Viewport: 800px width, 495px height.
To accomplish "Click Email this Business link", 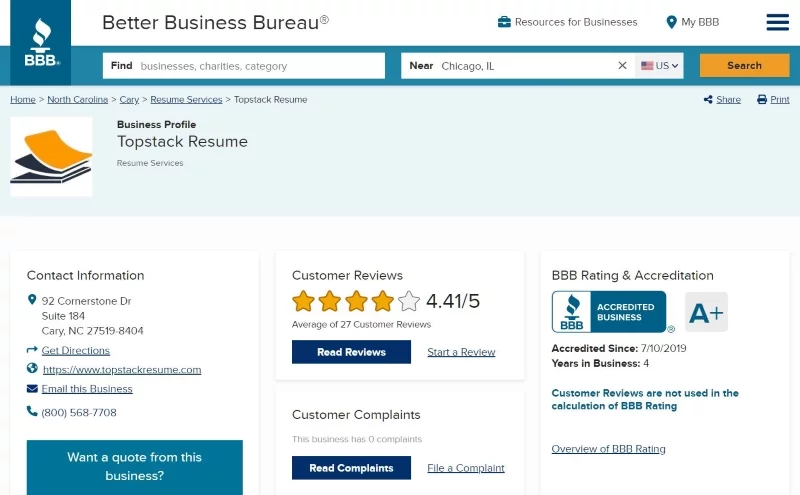I will 87,388.
